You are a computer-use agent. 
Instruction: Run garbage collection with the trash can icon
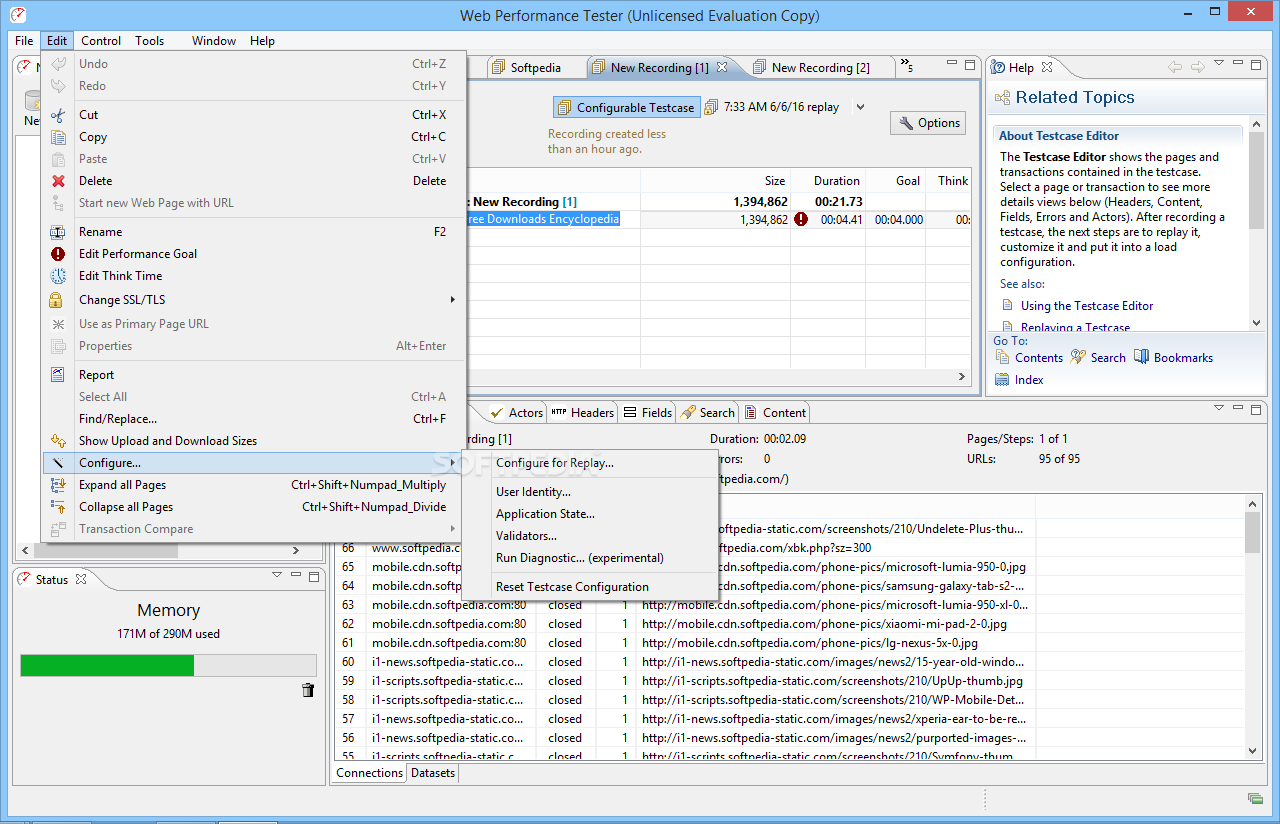point(308,690)
